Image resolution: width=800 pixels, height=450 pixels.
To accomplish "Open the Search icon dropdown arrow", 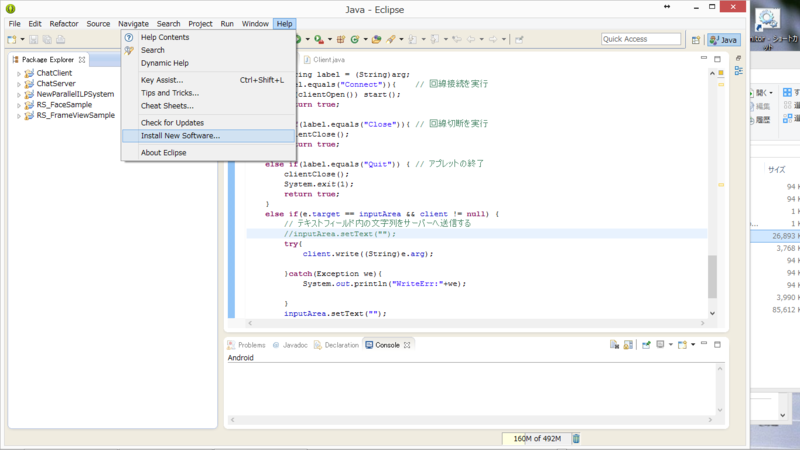I will click(402, 39).
